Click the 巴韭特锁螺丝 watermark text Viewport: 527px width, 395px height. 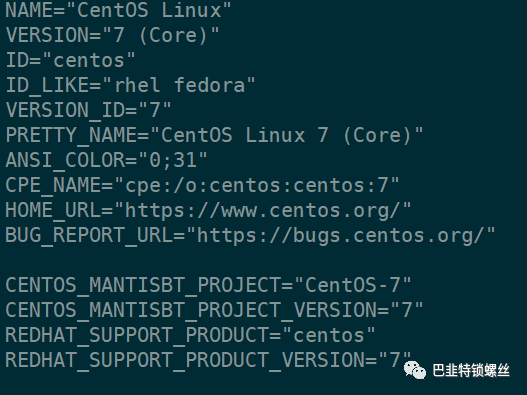pos(471,370)
